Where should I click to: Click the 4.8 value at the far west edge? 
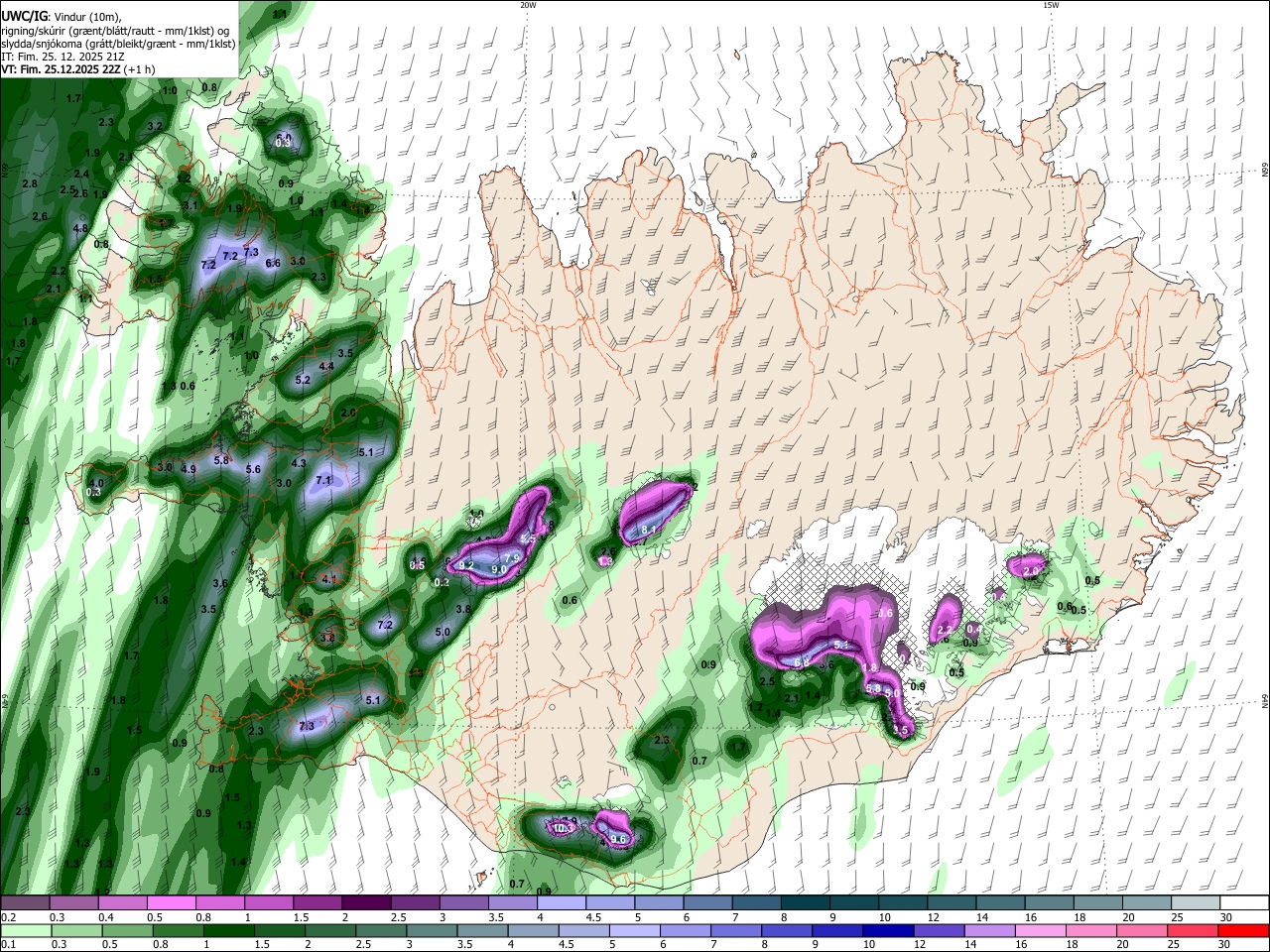[81, 228]
